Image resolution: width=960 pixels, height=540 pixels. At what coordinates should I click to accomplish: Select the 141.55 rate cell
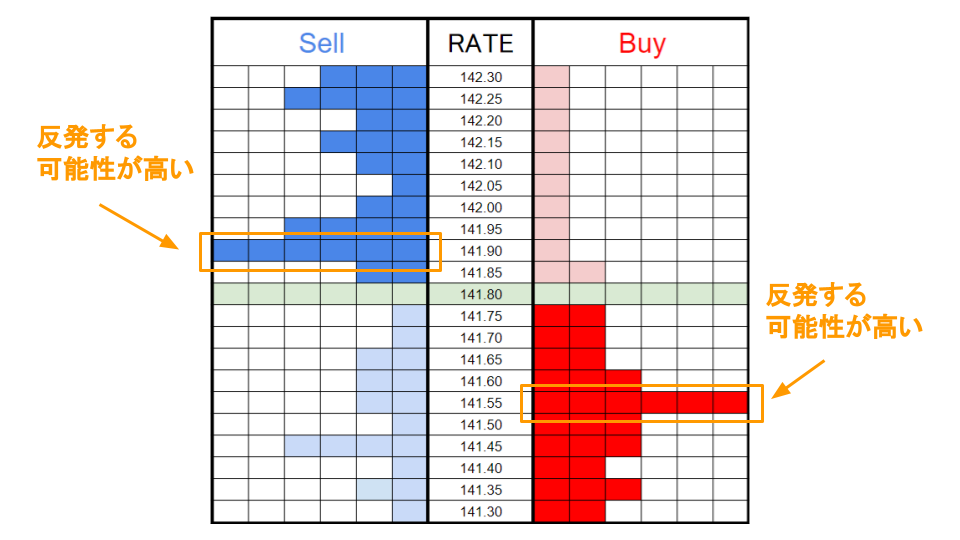tap(480, 403)
